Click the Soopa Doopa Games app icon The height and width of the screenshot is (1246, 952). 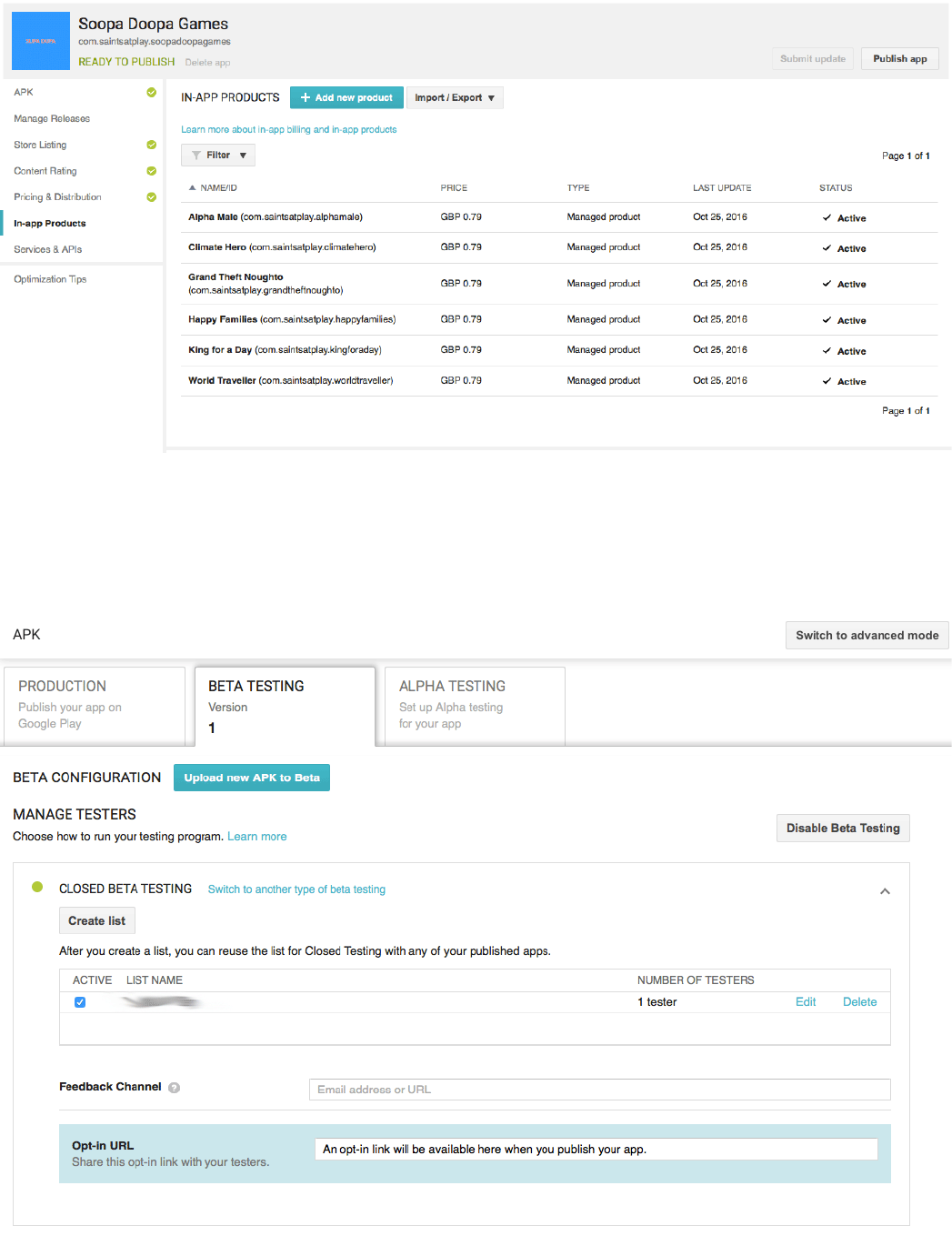(41, 41)
